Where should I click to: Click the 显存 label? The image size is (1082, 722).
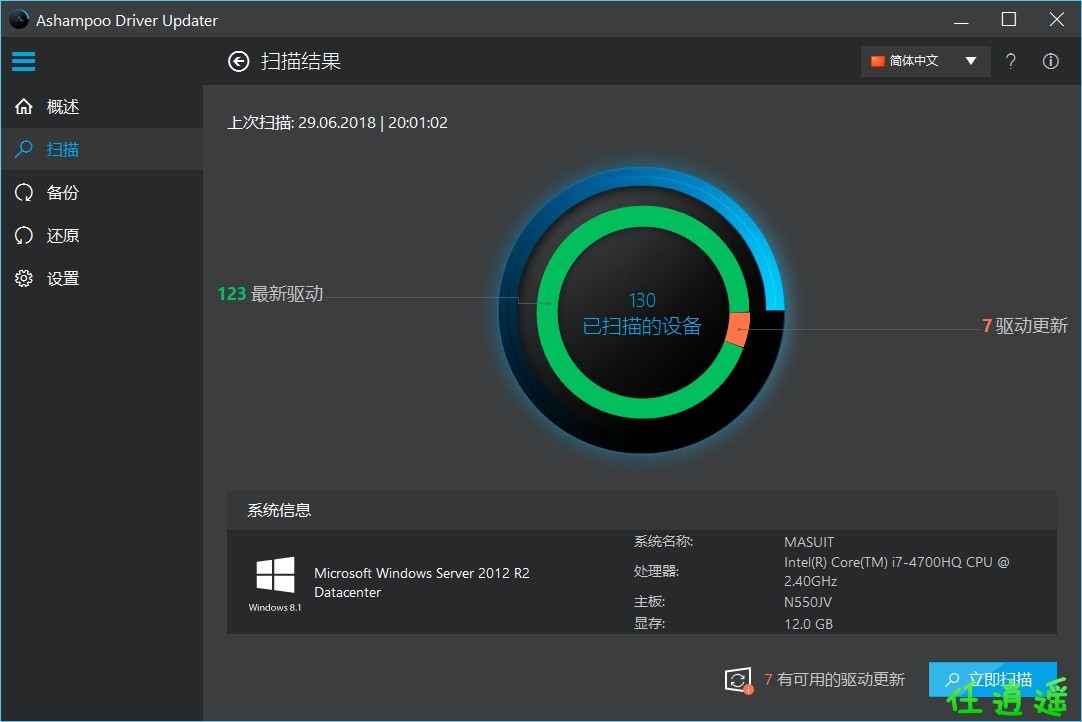(649, 624)
